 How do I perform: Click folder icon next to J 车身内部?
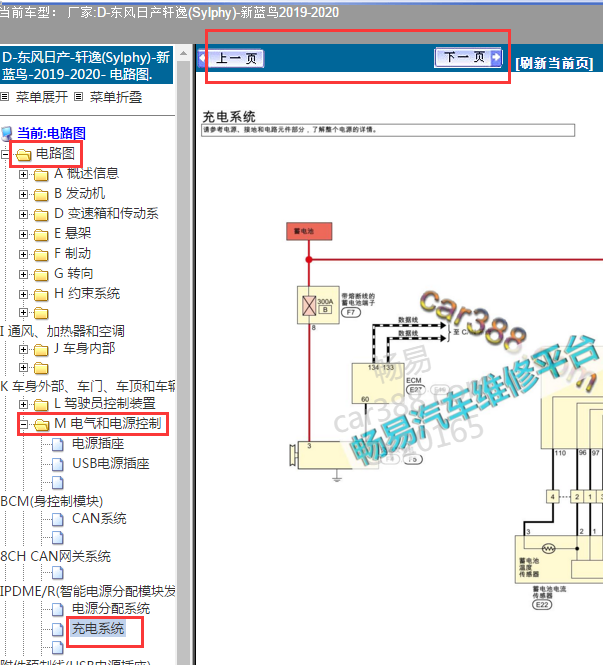(41, 350)
